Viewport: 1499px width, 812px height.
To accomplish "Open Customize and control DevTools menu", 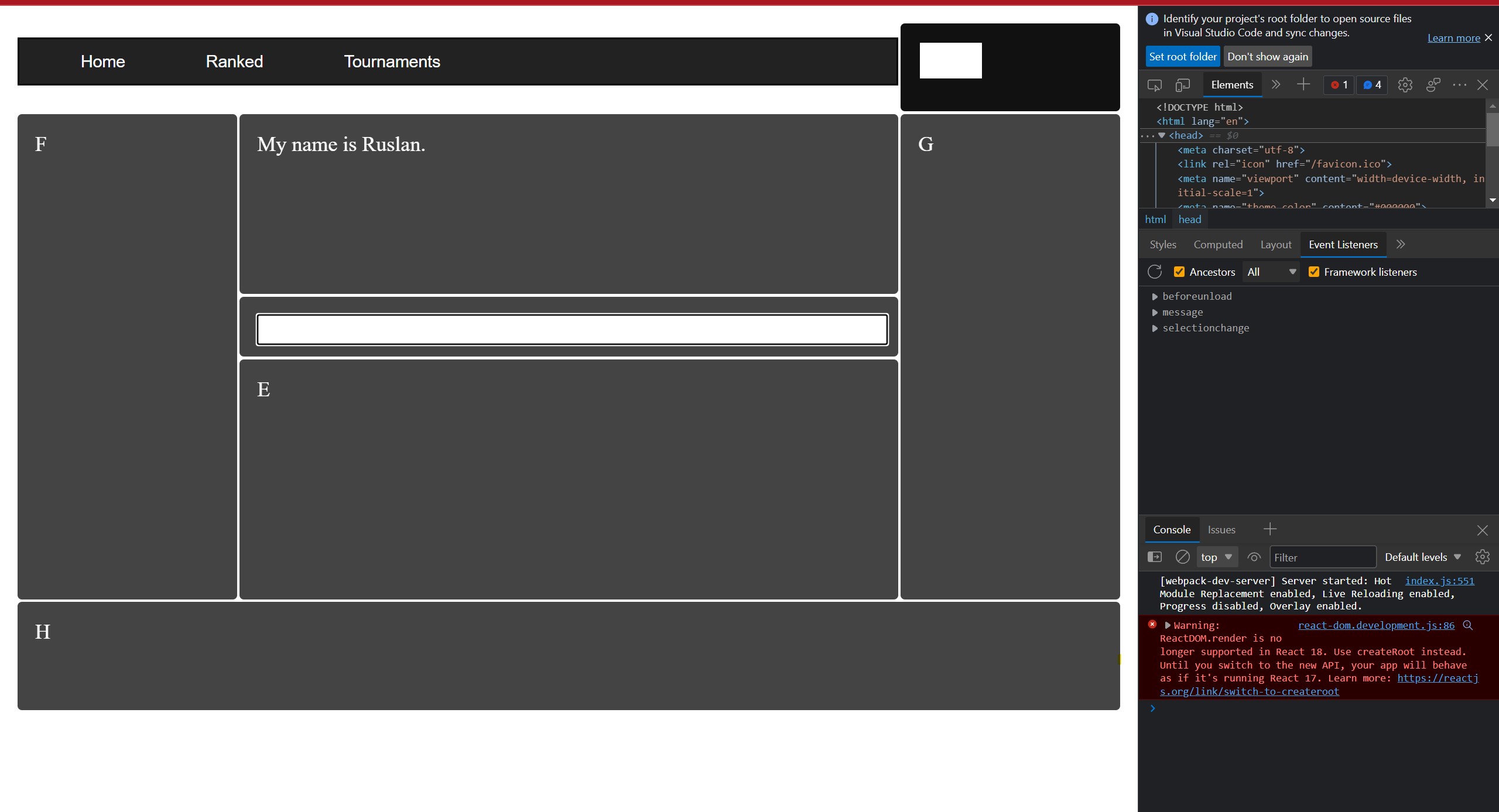I will (1459, 85).
